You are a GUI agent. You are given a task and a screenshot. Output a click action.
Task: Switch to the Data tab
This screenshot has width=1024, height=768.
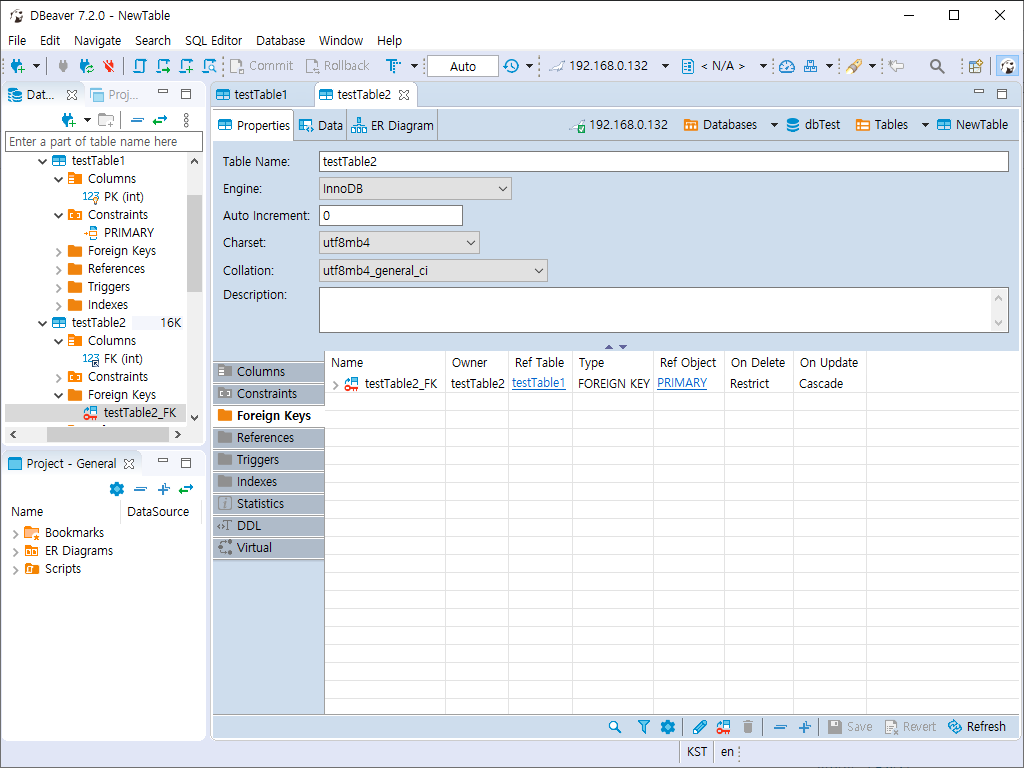(321, 125)
